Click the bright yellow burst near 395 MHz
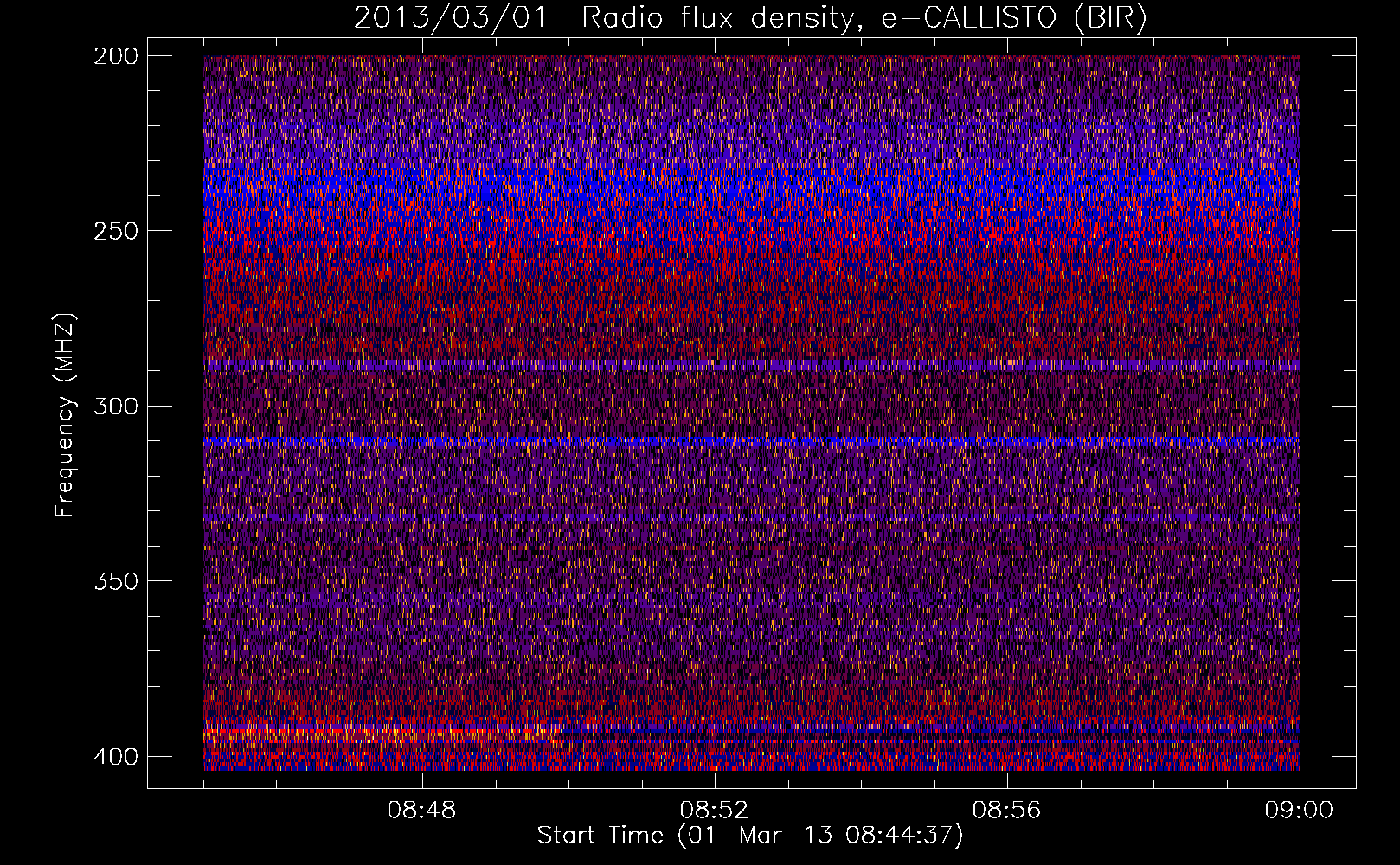1400x865 pixels. click(x=381, y=735)
